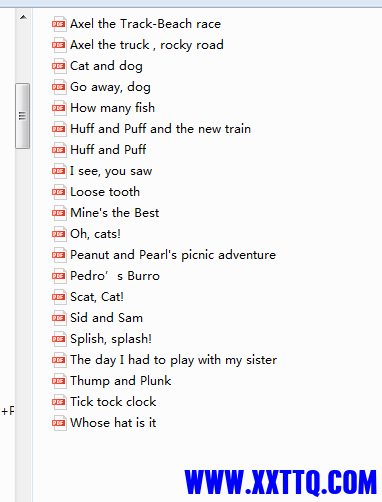This screenshot has width=382, height=502.
Task: Select the PDF icon next to Scat, Cat!
Action: [59, 297]
